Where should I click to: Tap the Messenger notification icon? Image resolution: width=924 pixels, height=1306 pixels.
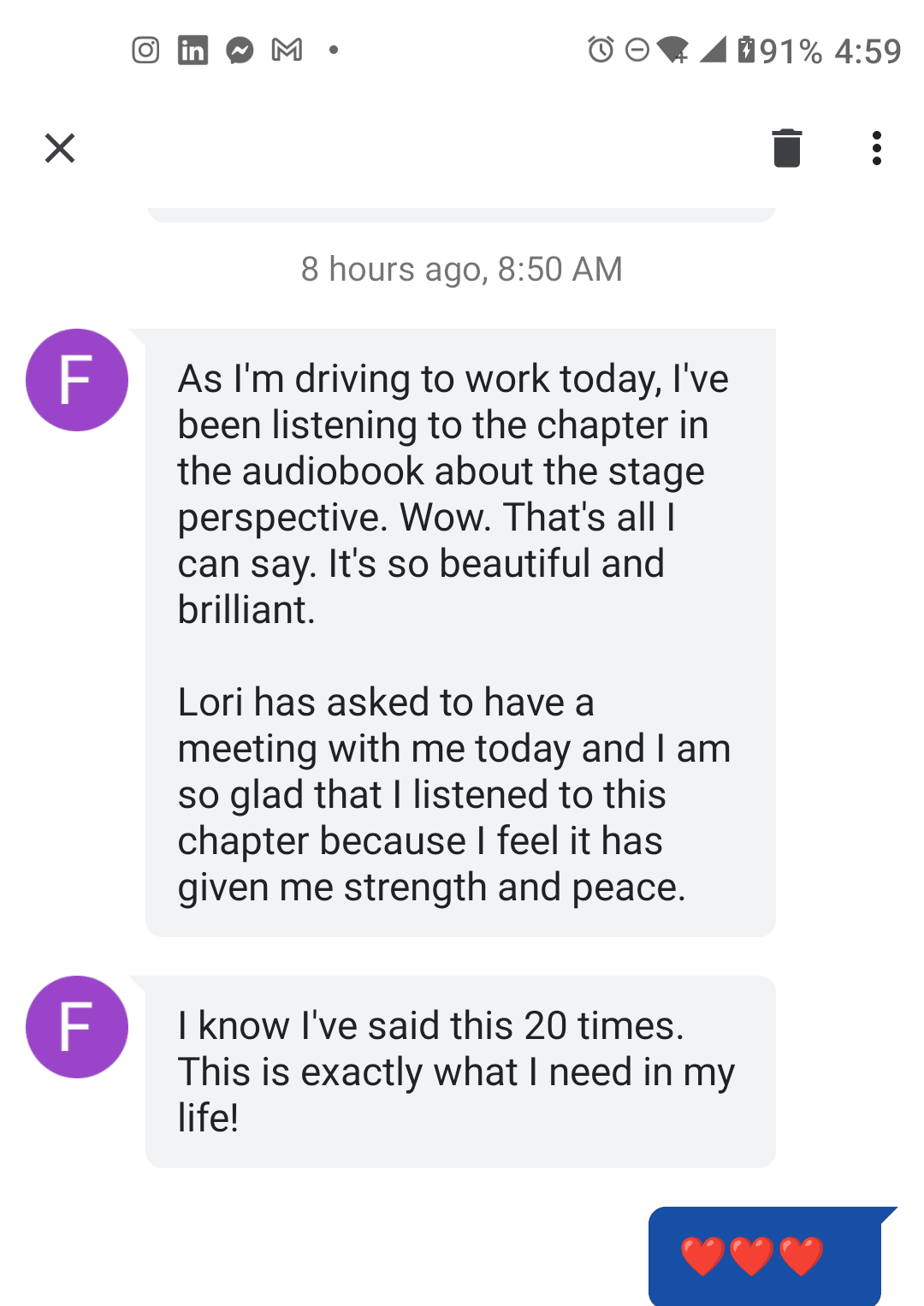pyautogui.click(x=240, y=50)
